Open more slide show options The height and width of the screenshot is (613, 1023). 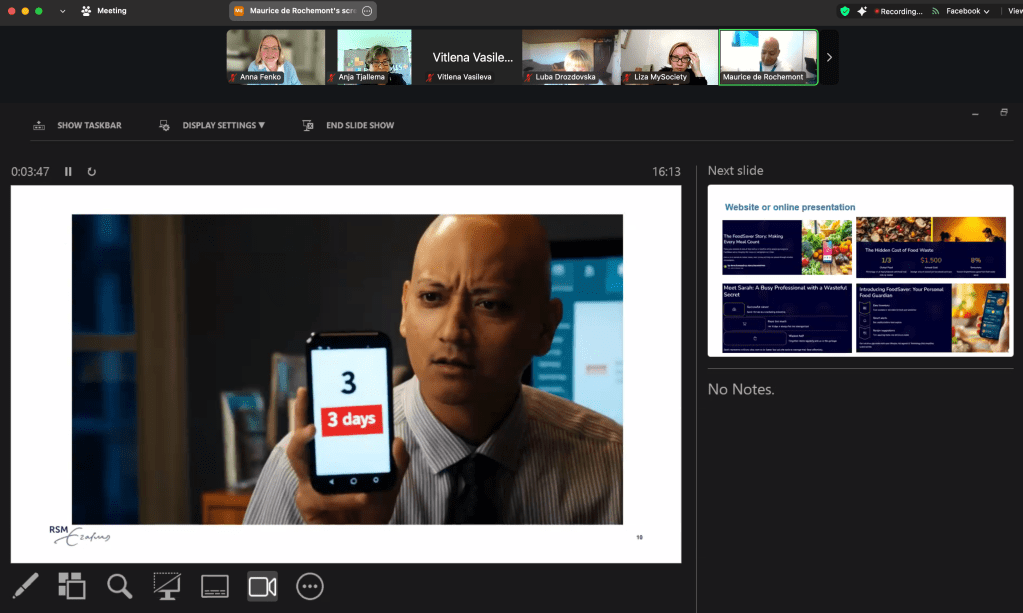(x=310, y=586)
